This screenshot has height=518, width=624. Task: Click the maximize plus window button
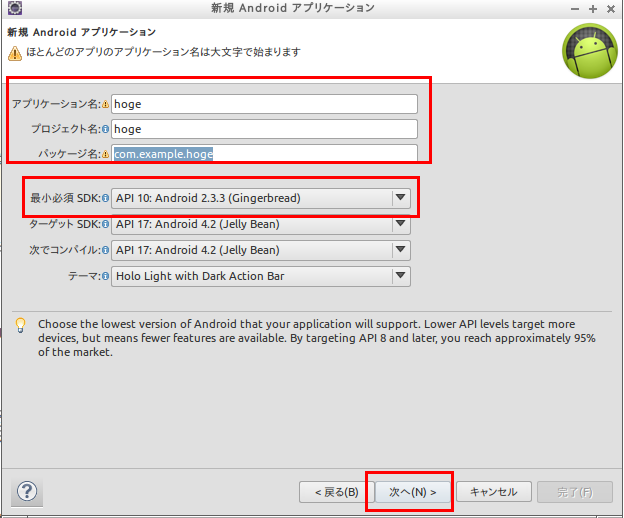coord(593,9)
